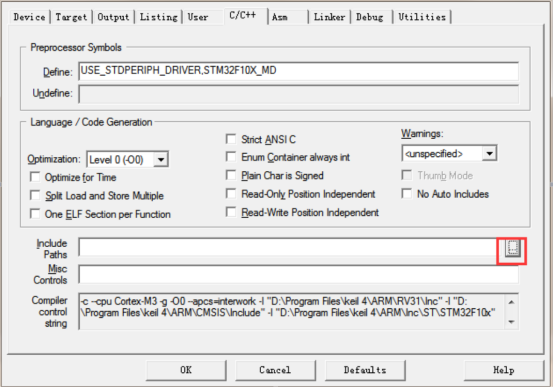Image resolution: width=554 pixels, height=388 pixels.
Task: Go to the Linker tab
Action: [329, 17]
